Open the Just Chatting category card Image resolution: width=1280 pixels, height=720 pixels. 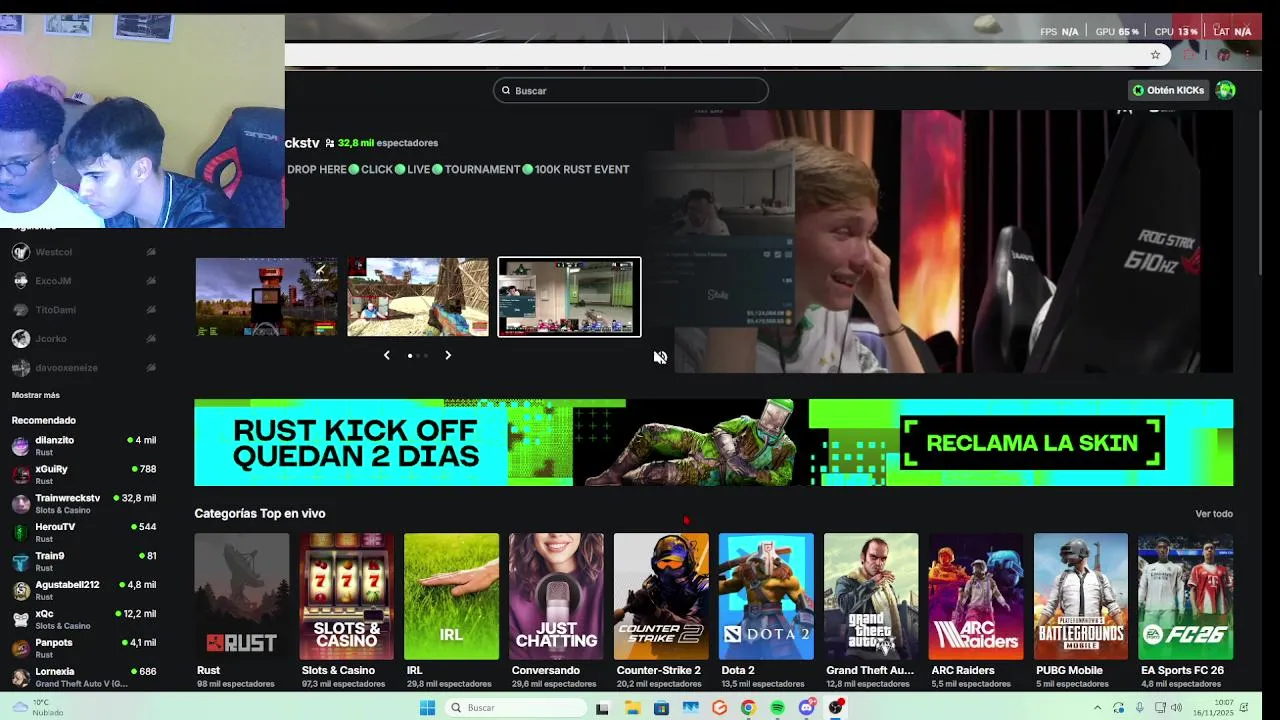tap(556, 596)
